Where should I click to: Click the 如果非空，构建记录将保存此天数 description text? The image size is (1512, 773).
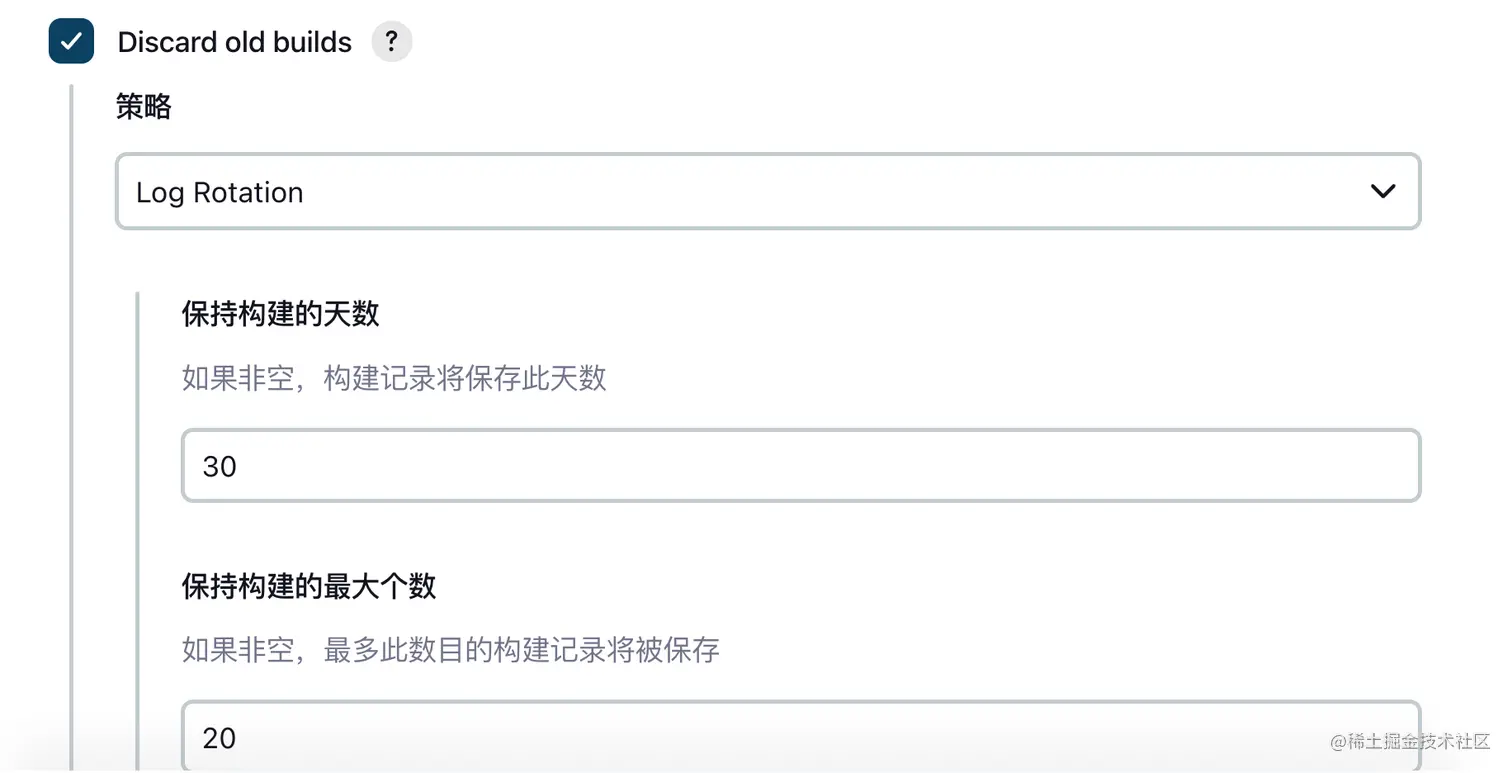pyautogui.click(x=394, y=378)
